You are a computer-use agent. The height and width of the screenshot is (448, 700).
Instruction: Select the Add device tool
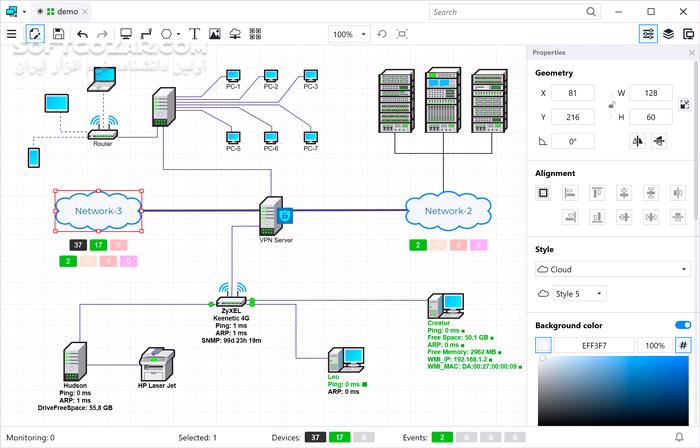click(x=126, y=34)
